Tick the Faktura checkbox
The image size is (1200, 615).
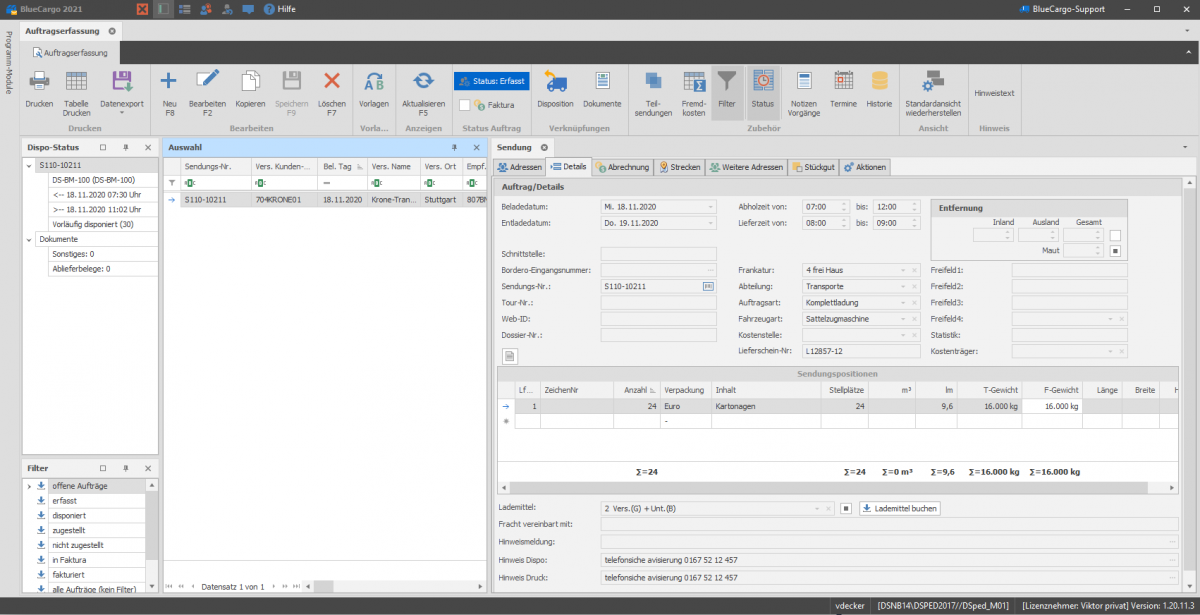pyautogui.click(x=465, y=104)
